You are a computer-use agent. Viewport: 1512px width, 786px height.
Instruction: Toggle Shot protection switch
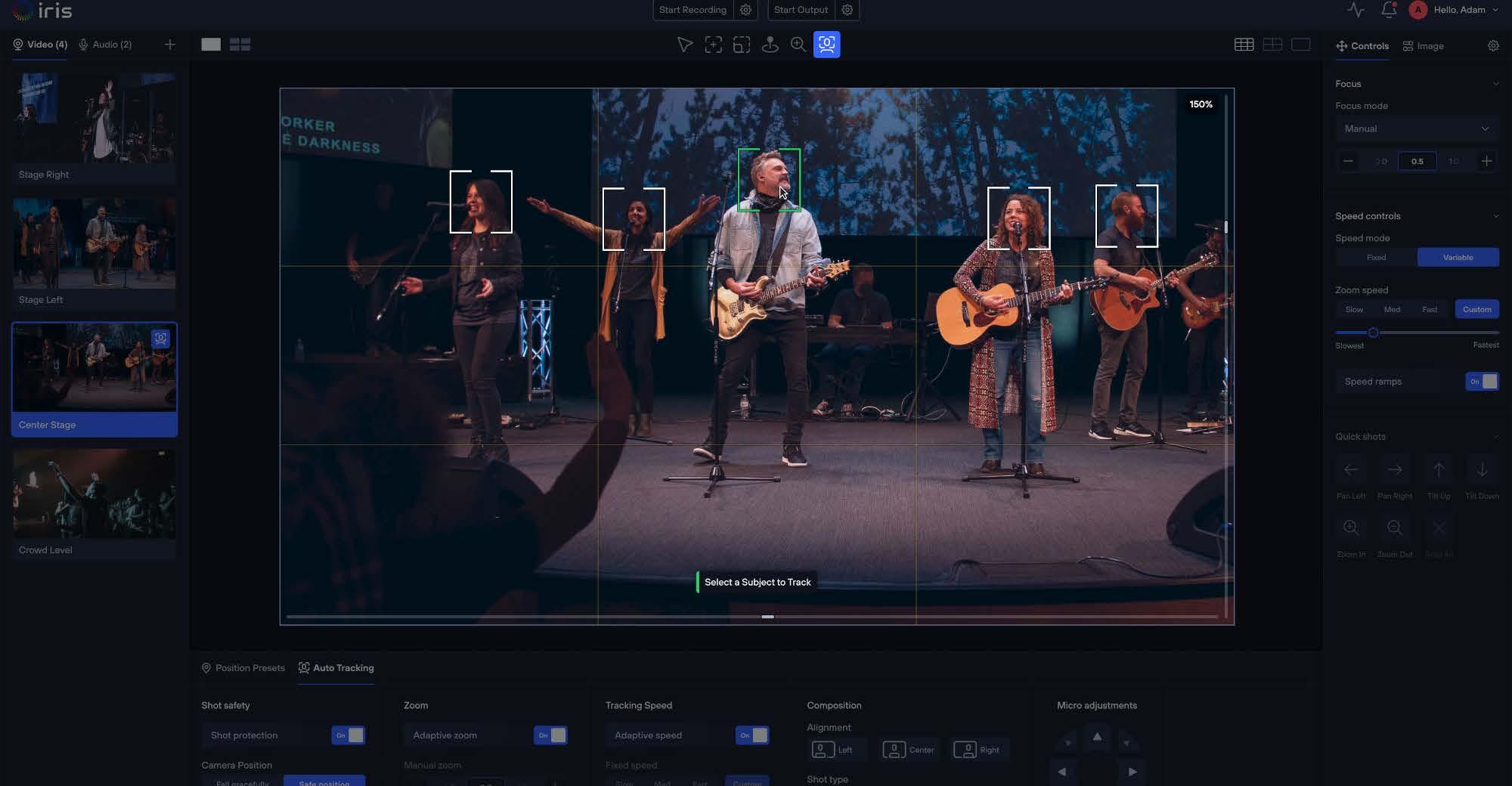(349, 735)
